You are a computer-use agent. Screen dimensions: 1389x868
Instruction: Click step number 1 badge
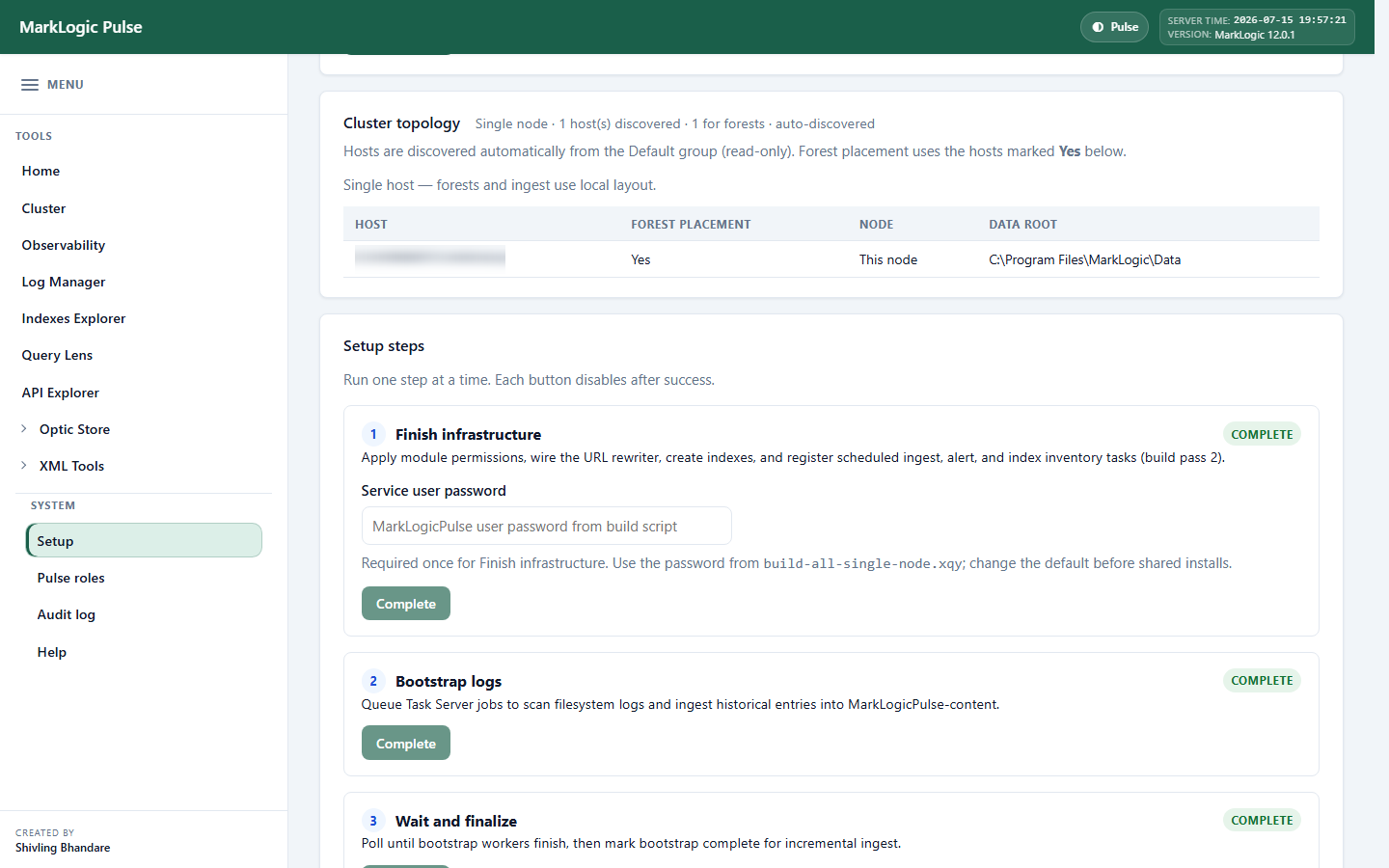point(373,434)
